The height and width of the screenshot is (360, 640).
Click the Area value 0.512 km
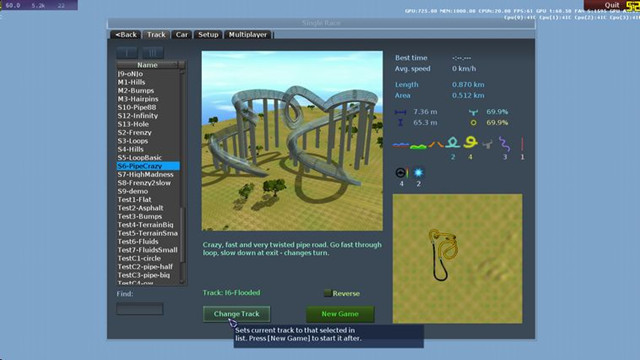[468, 95]
